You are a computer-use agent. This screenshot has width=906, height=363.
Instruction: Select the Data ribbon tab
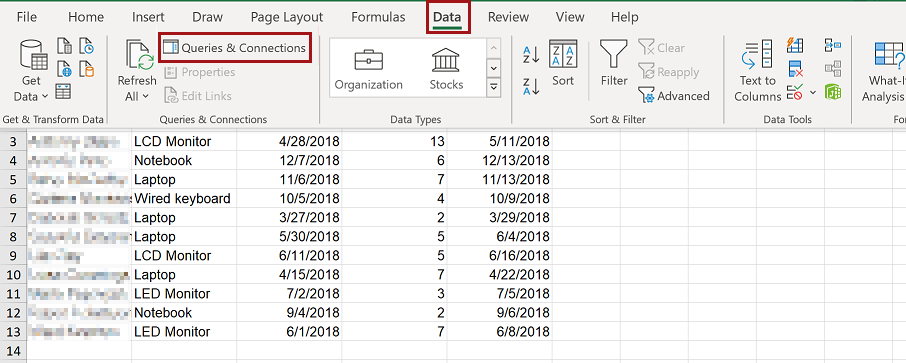coord(447,17)
